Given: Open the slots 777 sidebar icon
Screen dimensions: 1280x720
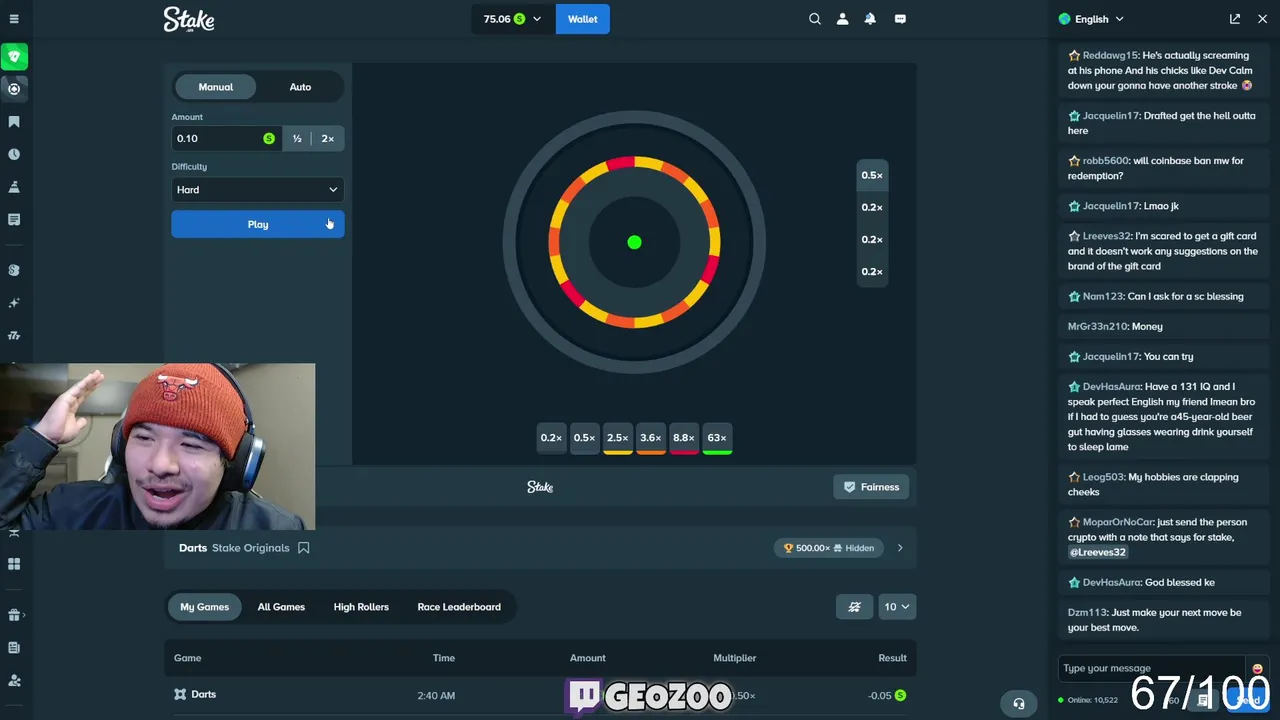Looking at the screenshot, I should (14, 336).
